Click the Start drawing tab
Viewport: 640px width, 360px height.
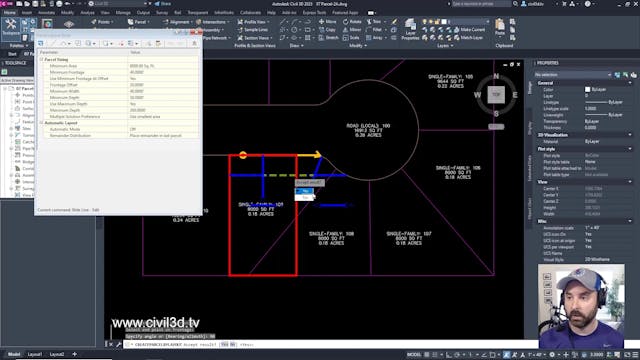point(12,54)
